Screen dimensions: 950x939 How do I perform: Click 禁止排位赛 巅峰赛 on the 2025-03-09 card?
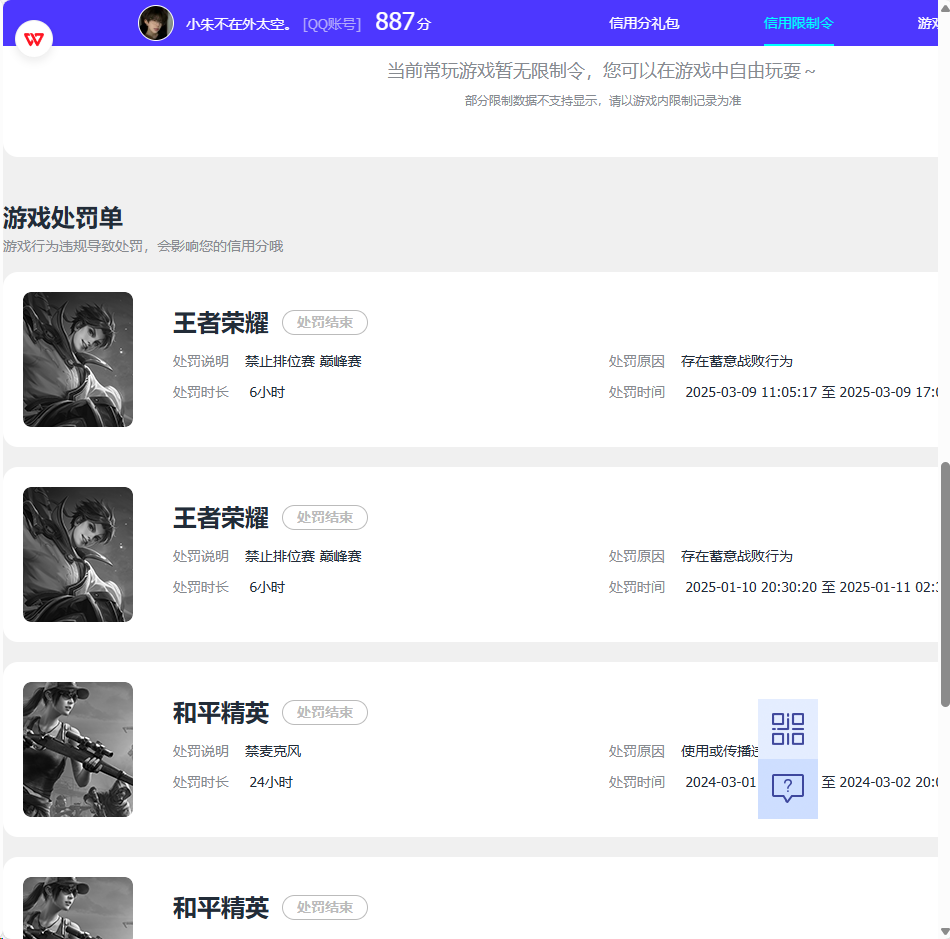(303, 361)
